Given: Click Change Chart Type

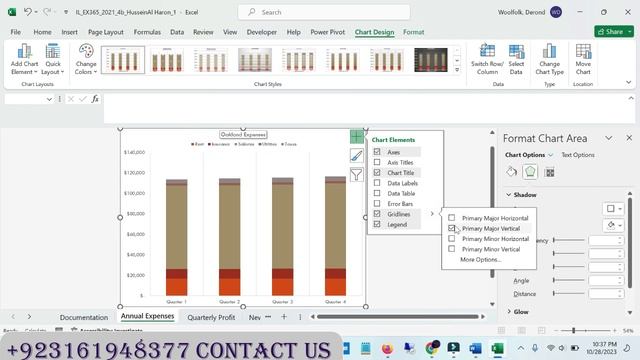Looking at the screenshot, I should pyautogui.click(x=549, y=60).
